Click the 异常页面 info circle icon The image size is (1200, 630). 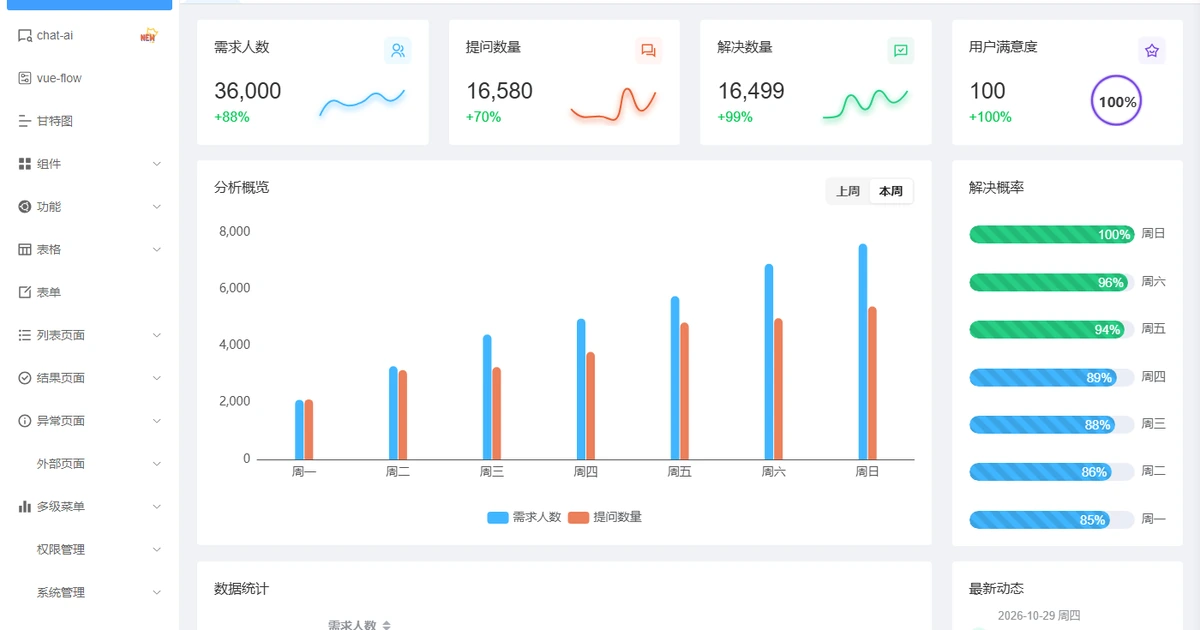(25, 421)
